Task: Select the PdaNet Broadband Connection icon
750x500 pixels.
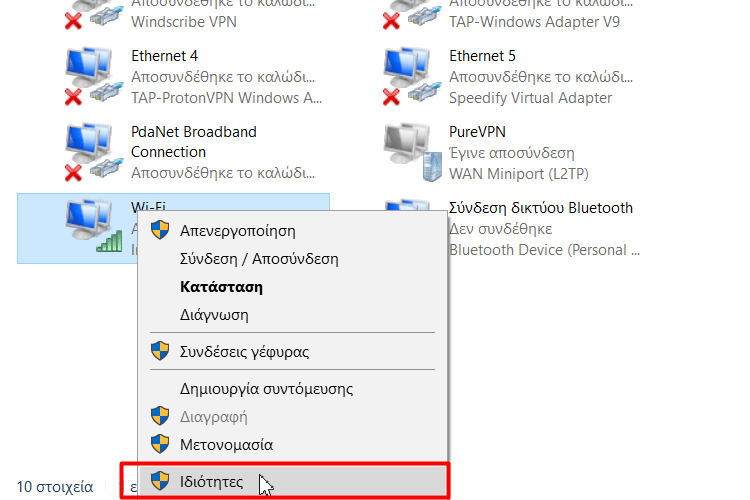Action: point(87,152)
